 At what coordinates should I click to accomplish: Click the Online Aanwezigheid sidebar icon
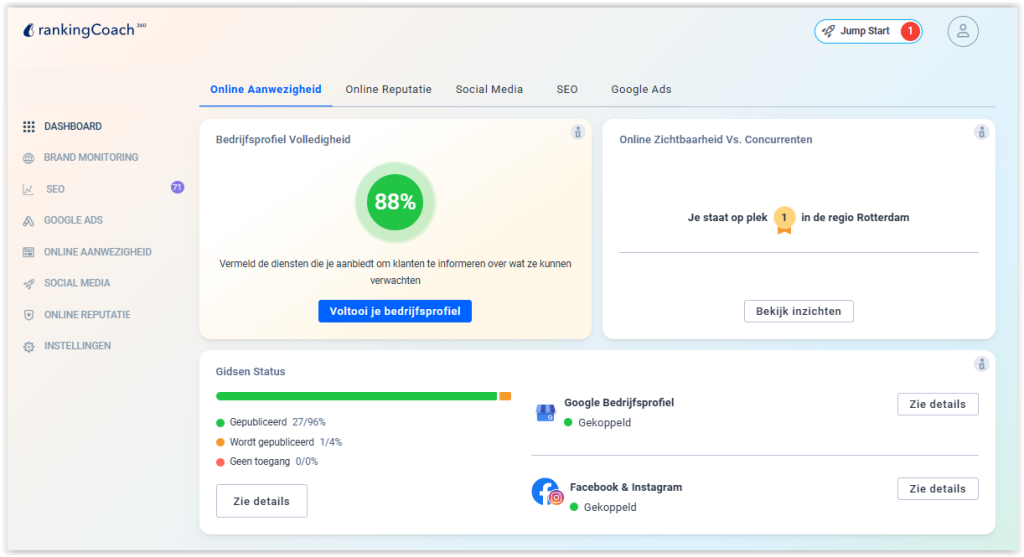[29, 252]
